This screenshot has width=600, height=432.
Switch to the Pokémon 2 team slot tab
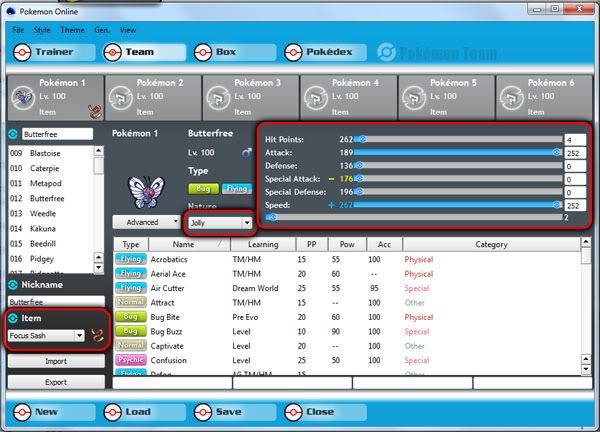(153, 98)
